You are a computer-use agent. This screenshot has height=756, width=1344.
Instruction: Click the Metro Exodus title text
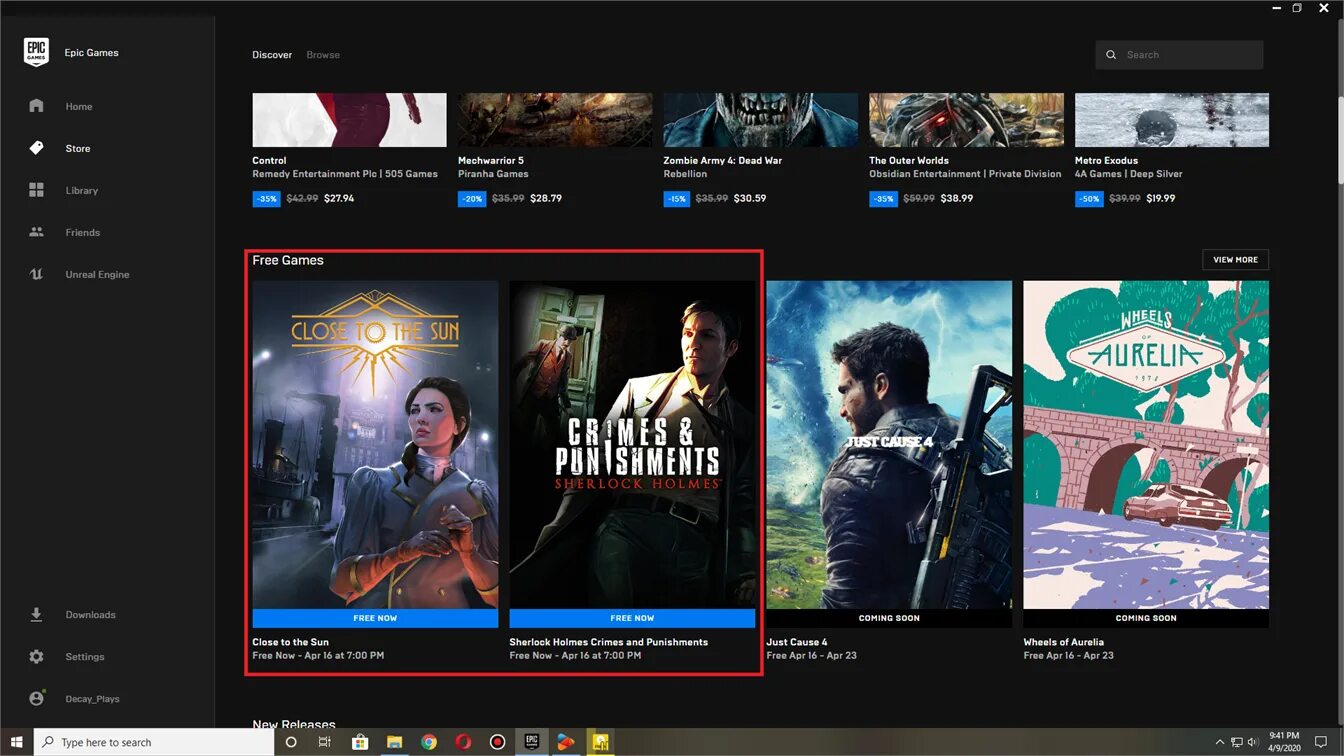pyautogui.click(x=1106, y=160)
